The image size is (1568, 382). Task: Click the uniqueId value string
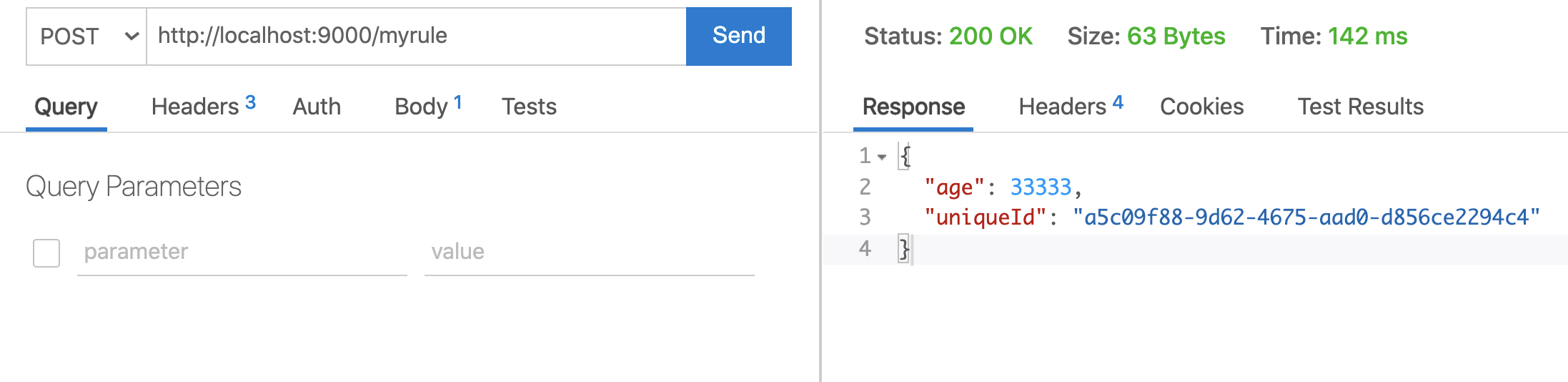click(x=1306, y=217)
